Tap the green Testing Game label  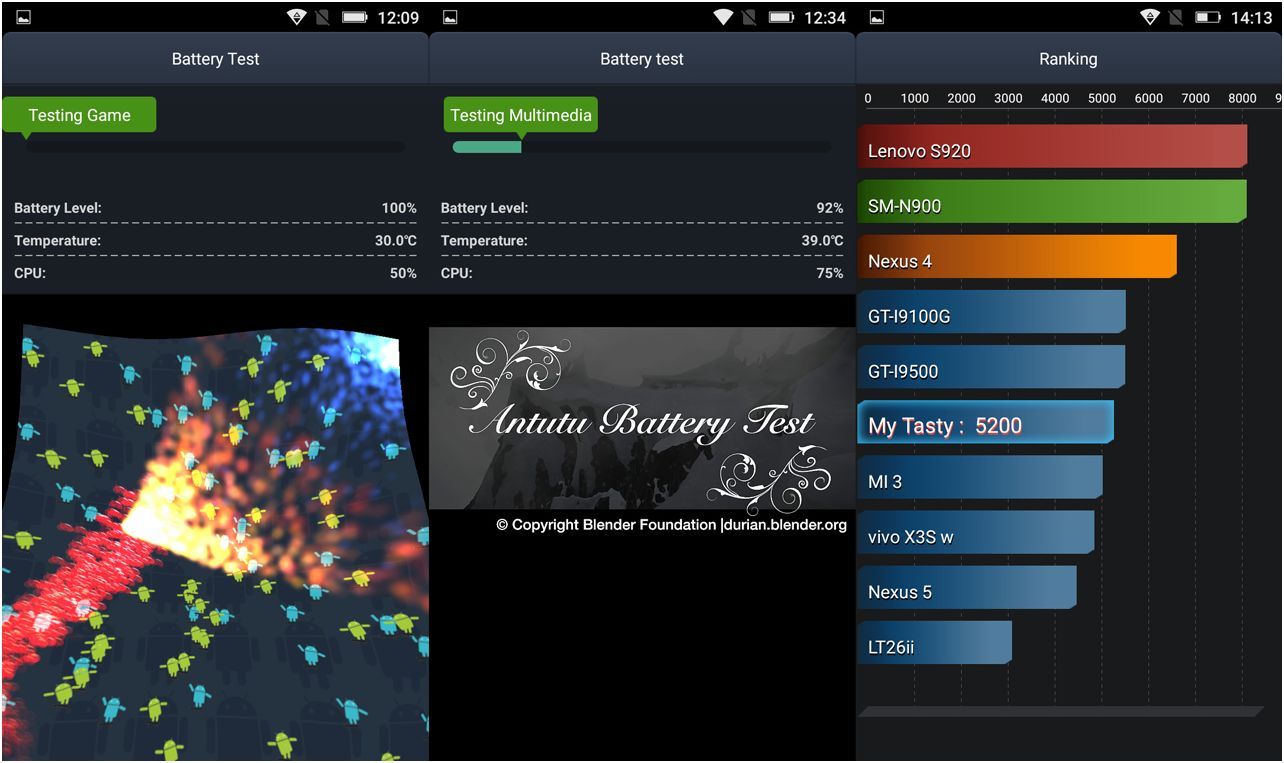(79, 115)
